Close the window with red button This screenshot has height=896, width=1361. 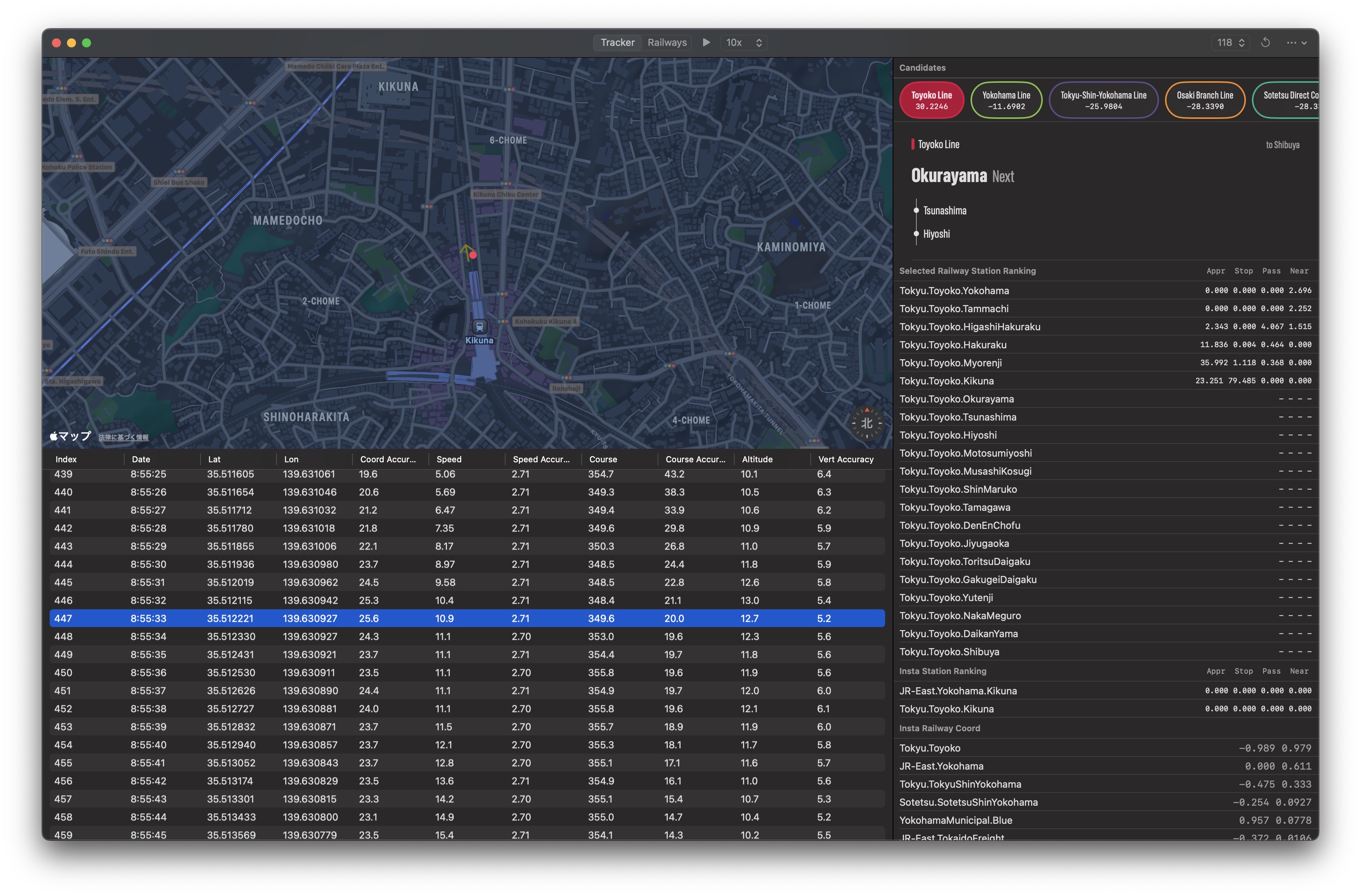click(56, 43)
